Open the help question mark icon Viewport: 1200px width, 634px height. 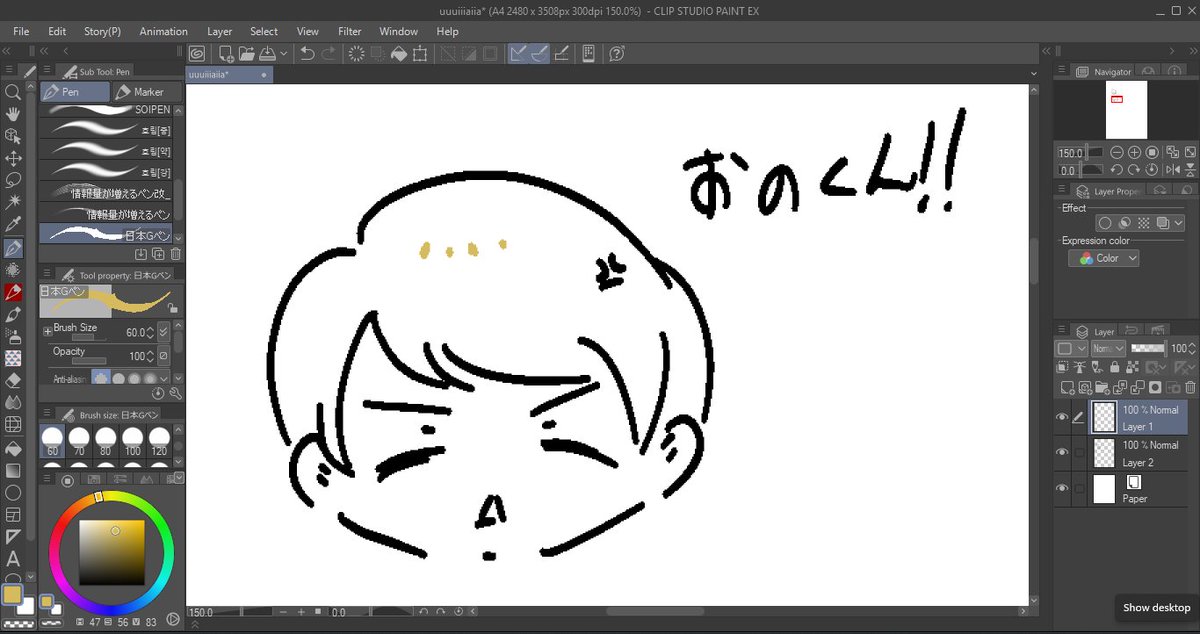(617, 53)
